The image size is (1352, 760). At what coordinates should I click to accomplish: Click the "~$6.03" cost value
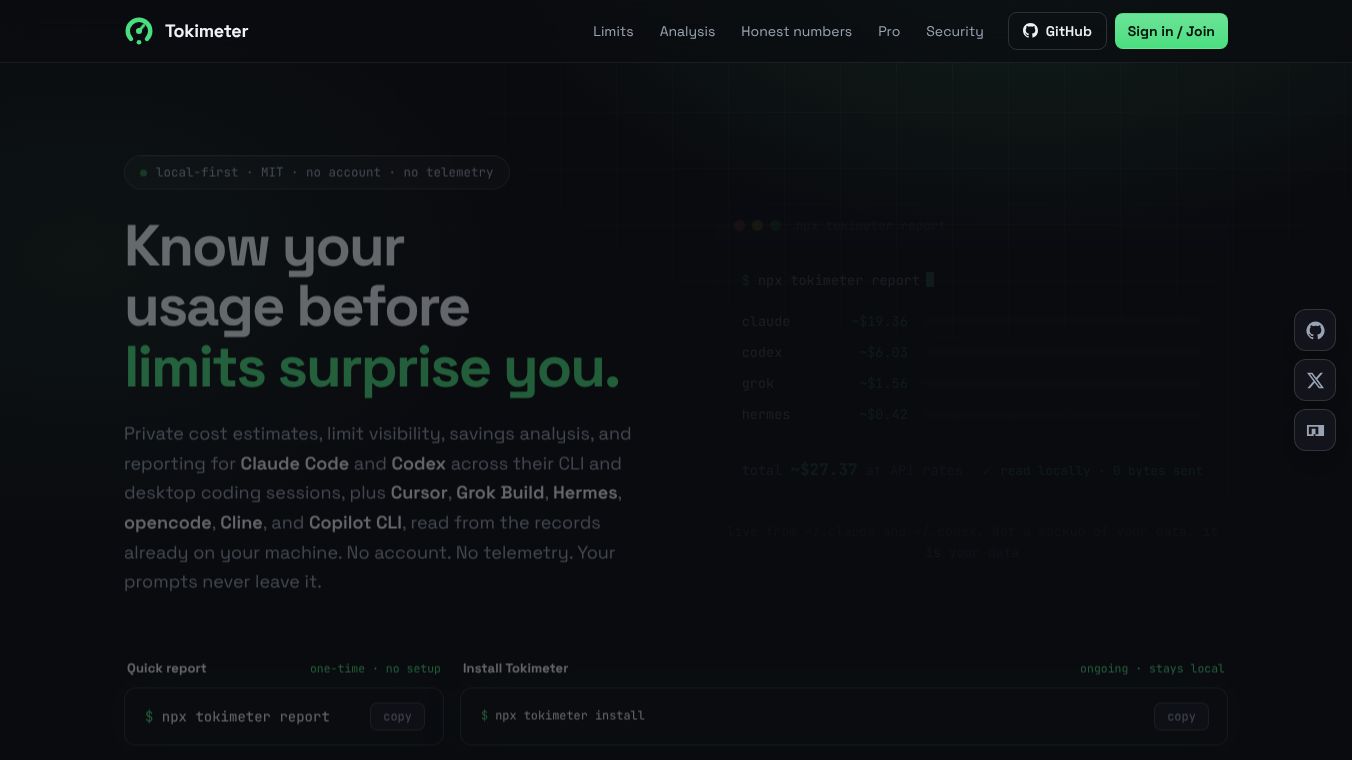point(884,352)
